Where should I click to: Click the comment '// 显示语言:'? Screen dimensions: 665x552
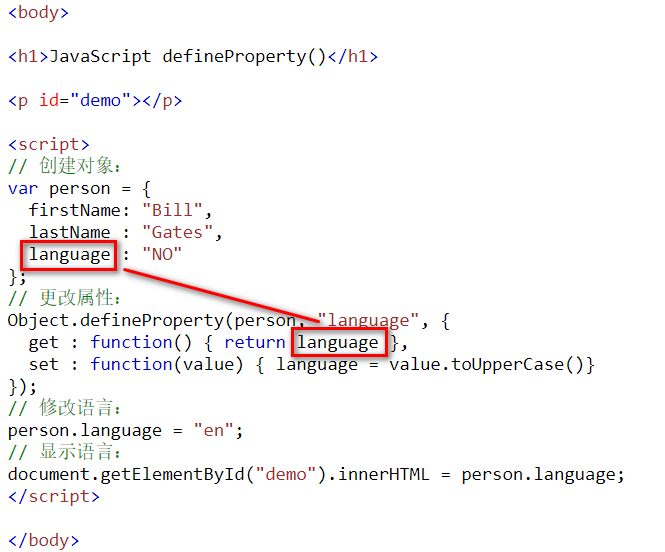click(x=64, y=452)
